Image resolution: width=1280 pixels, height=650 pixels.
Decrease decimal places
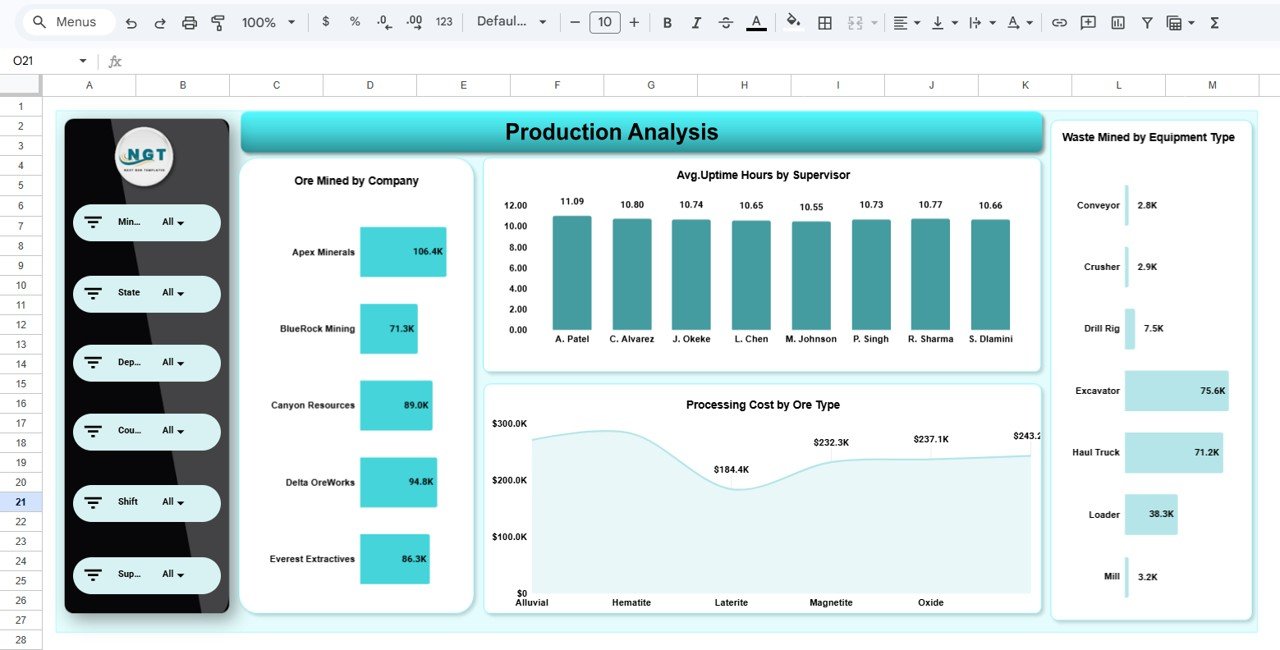383,22
